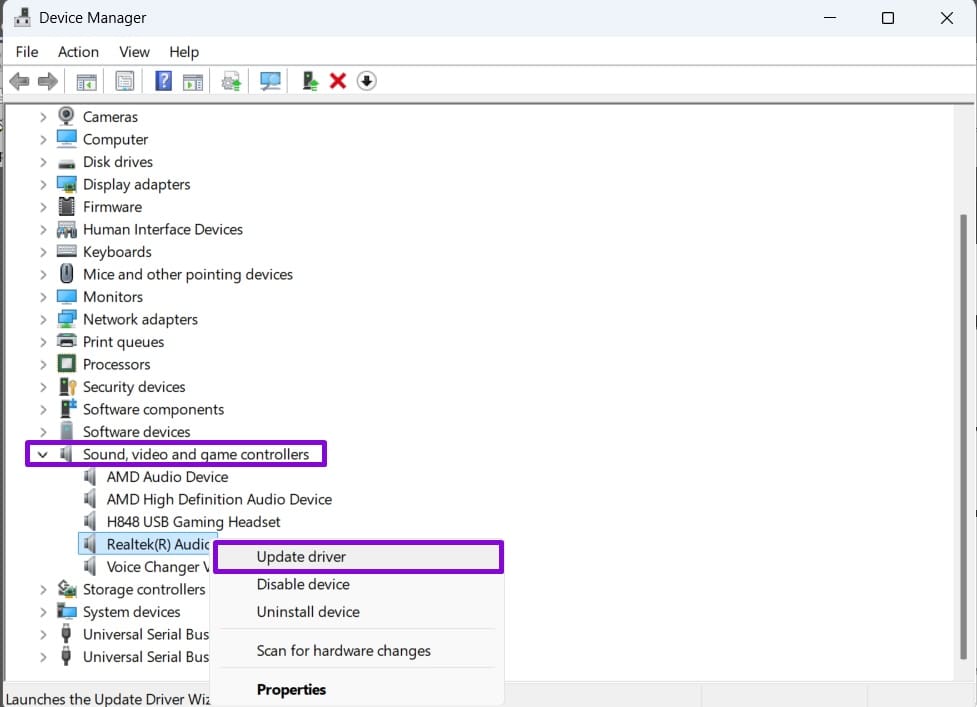Open the File menu
This screenshot has height=707, width=977.
(x=27, y=52)
